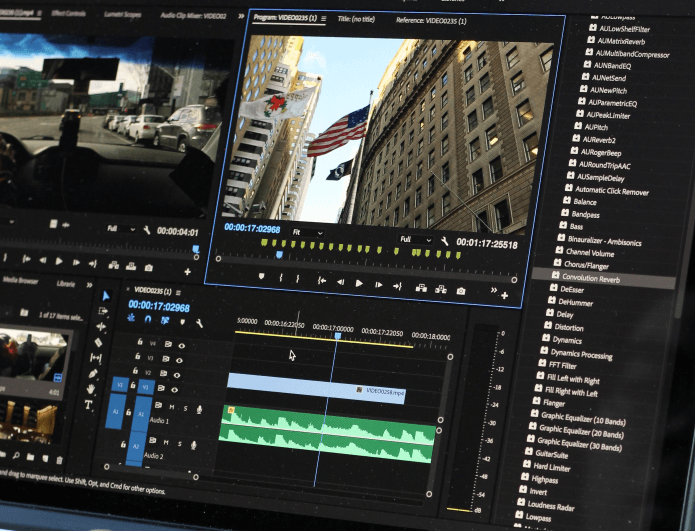Open Timeline display settings wrench
Viewport: 695px width, 531px height.
tap(199, 323)
